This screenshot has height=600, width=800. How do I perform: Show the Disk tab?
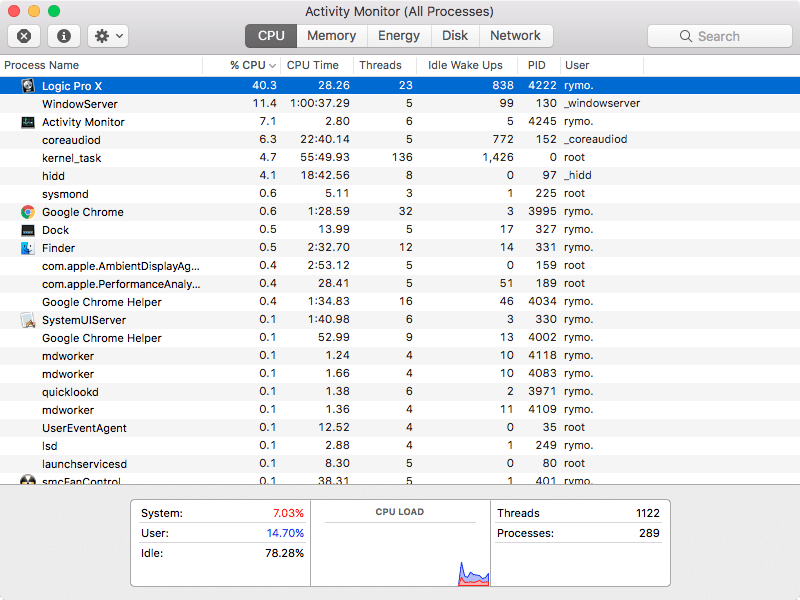(455, 36)
